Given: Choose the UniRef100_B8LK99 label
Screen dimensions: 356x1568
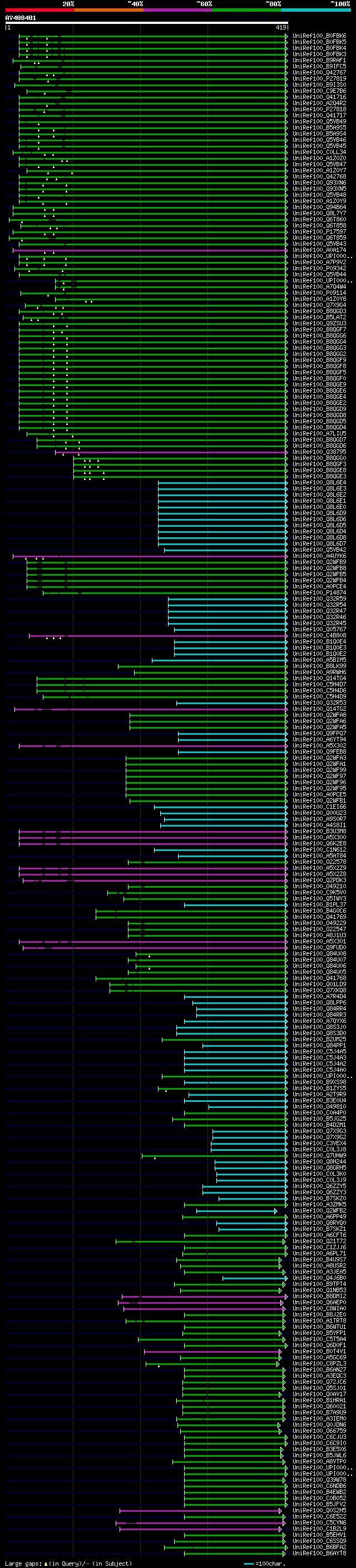Looking at the screenshot, I should coord(319,666).
